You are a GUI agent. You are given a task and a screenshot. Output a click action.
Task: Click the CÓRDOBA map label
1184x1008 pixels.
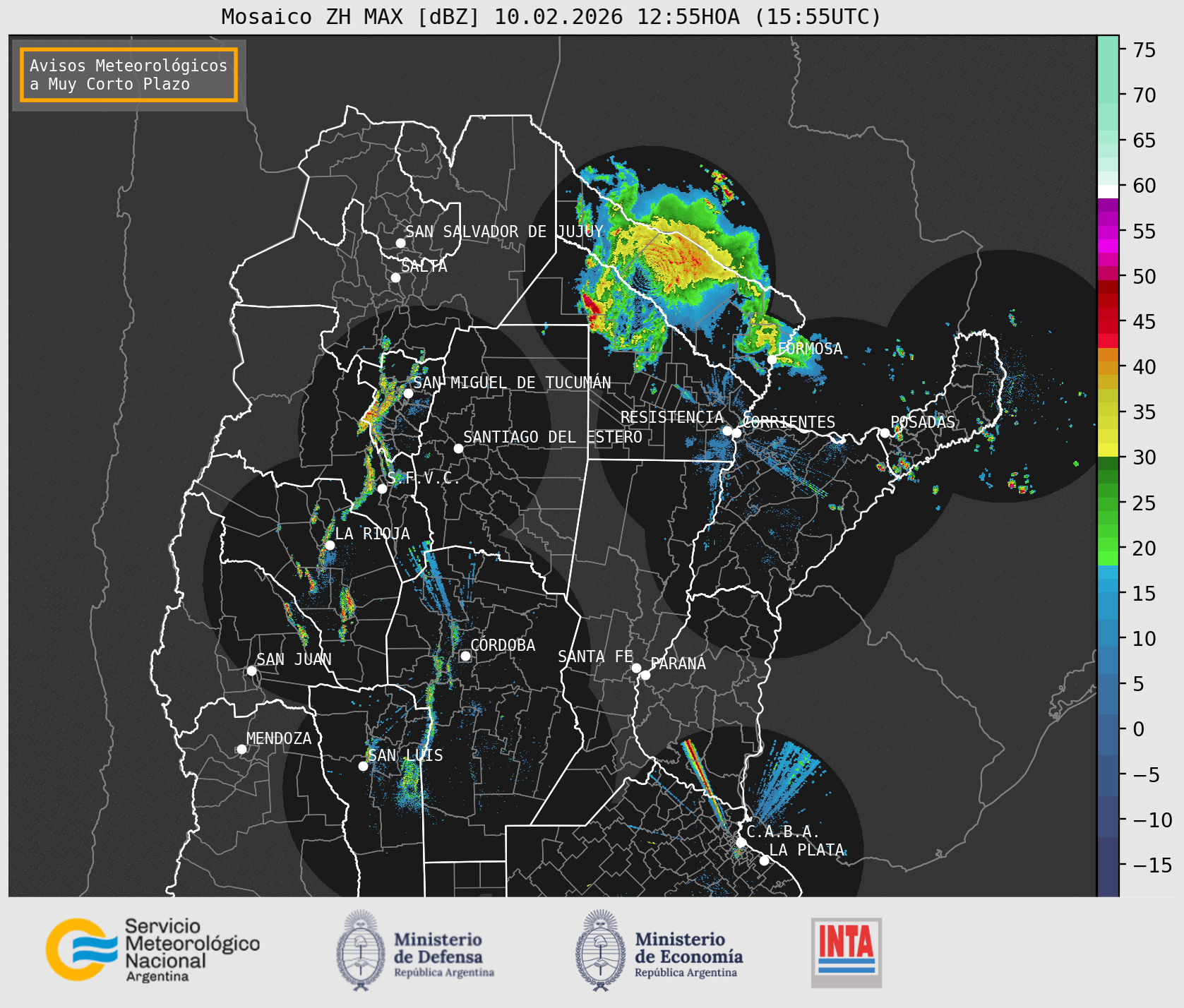click(503, 644)
